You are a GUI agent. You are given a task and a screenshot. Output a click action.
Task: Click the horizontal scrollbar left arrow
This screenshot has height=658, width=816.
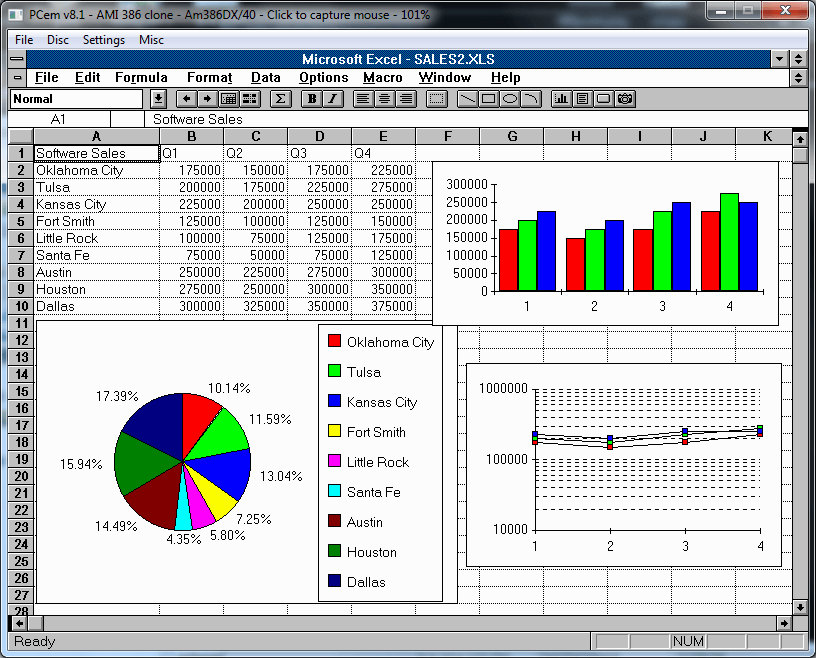coord(19,623)
